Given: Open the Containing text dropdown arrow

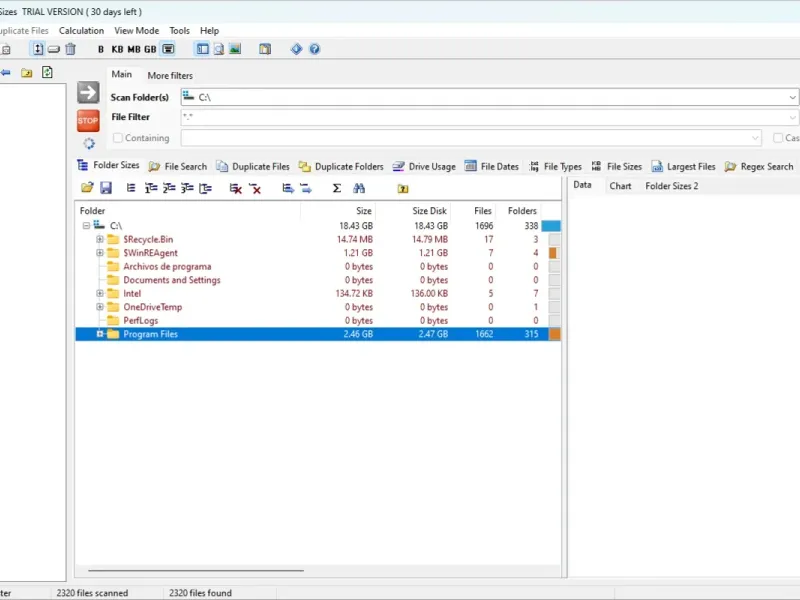Looking at the screenshot, I should pyautogui.click(x=755, y=138).
